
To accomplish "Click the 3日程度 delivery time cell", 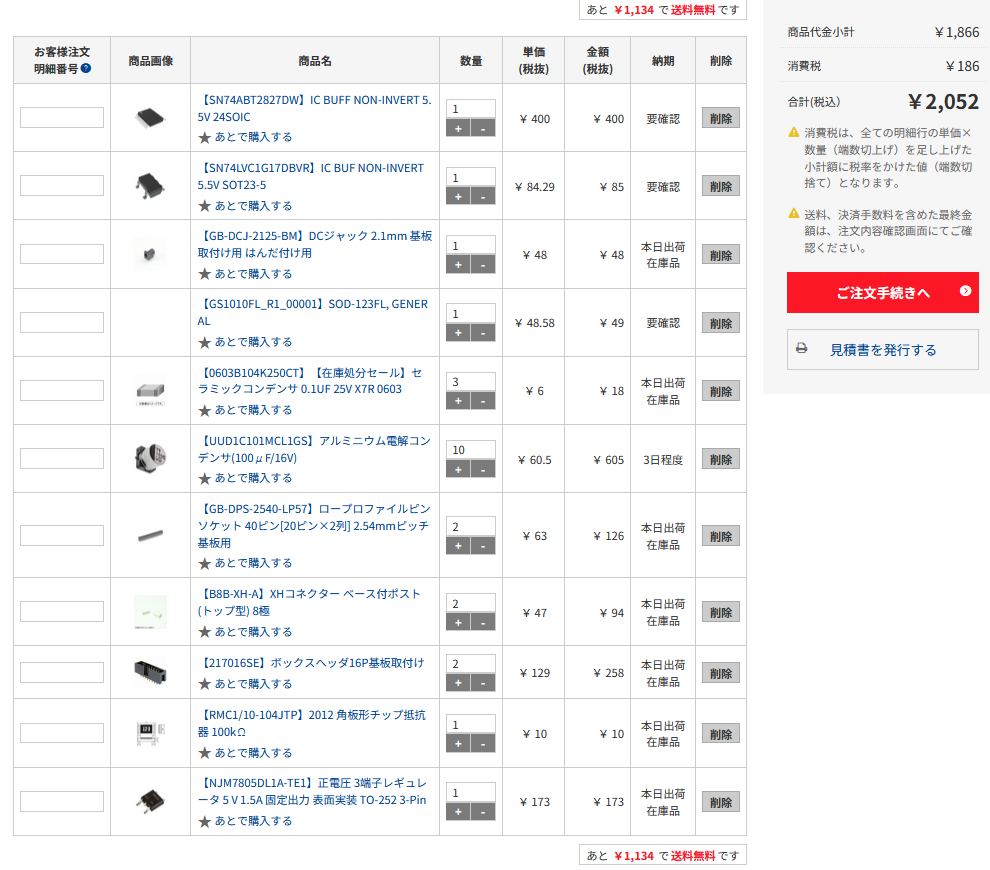I will point(663,460).
